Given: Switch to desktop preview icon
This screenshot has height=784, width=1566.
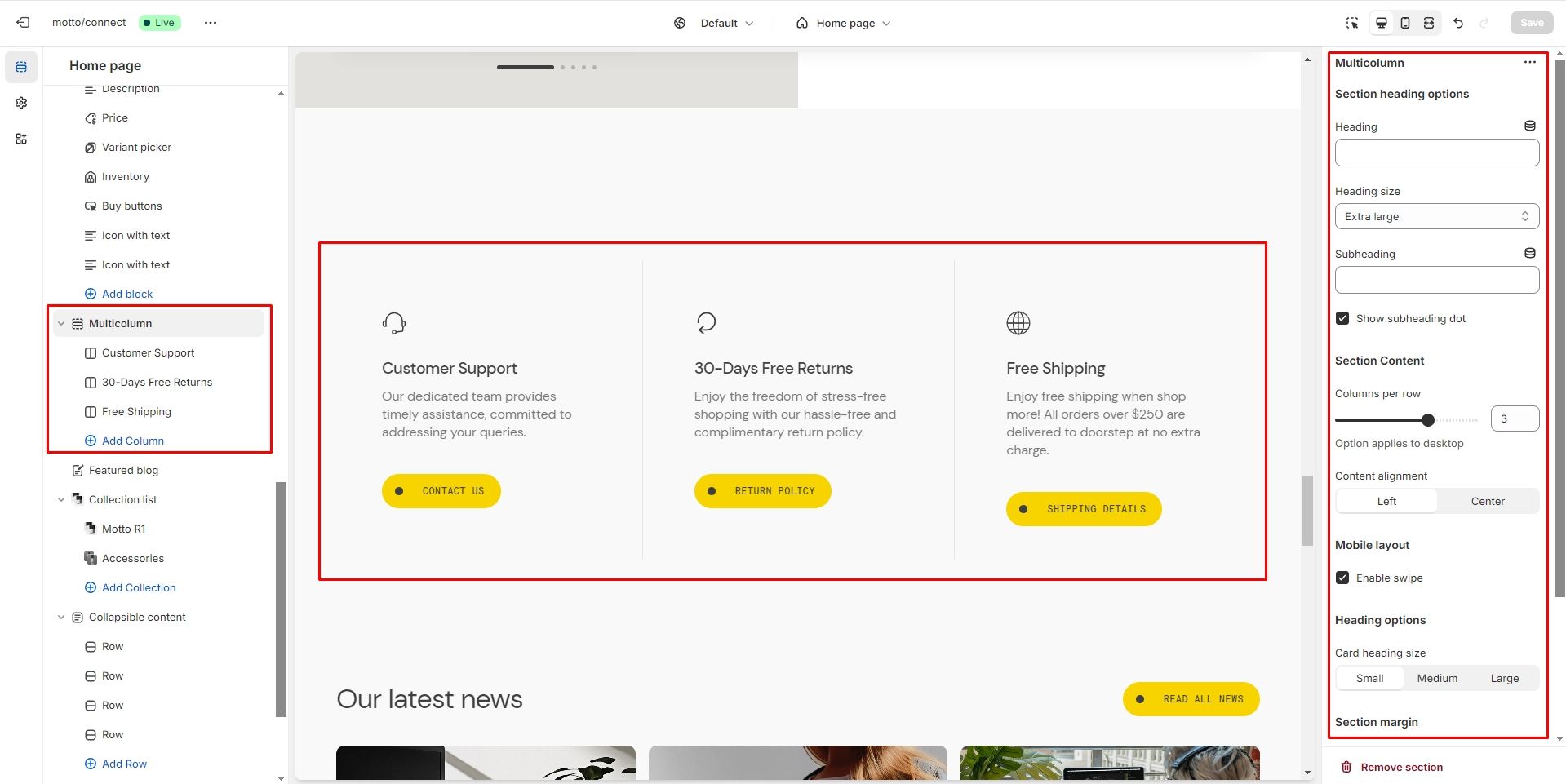Looking at the screenshot, I should tap(1381, 23).
